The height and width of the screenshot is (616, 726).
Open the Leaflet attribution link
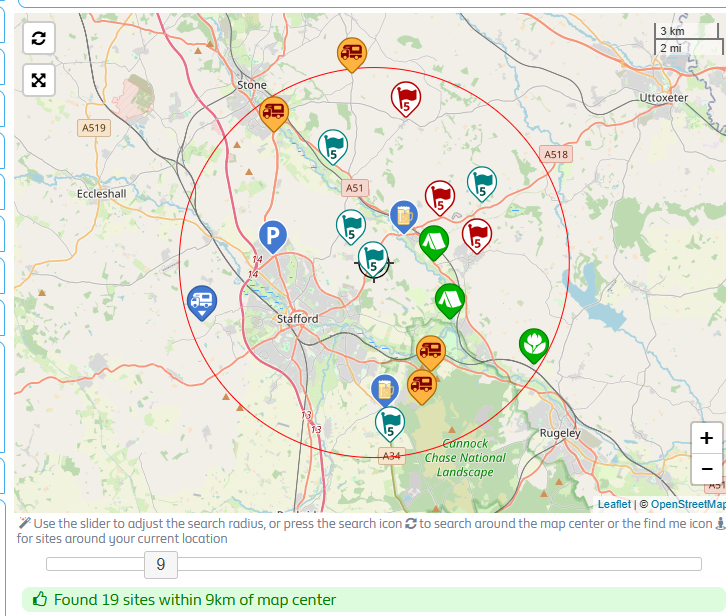[x=614, y=505]
